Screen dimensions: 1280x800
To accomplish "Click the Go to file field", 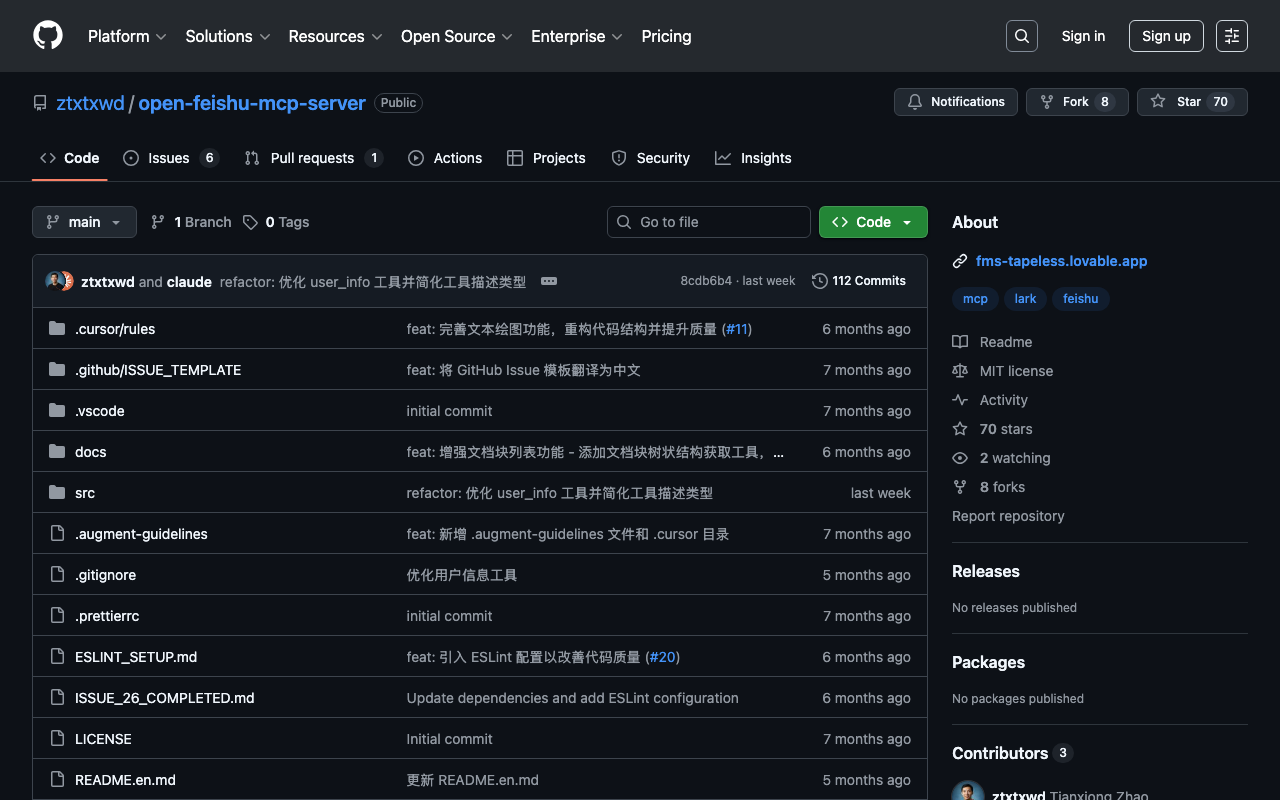I will [708, 222].
